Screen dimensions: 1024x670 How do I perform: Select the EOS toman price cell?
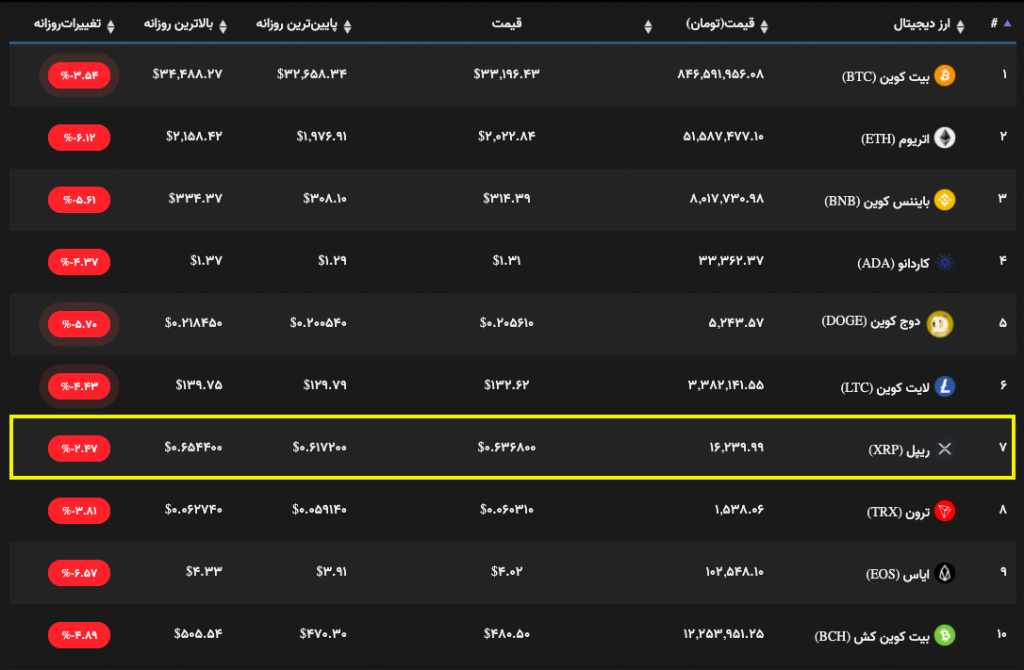click(734, 571)
